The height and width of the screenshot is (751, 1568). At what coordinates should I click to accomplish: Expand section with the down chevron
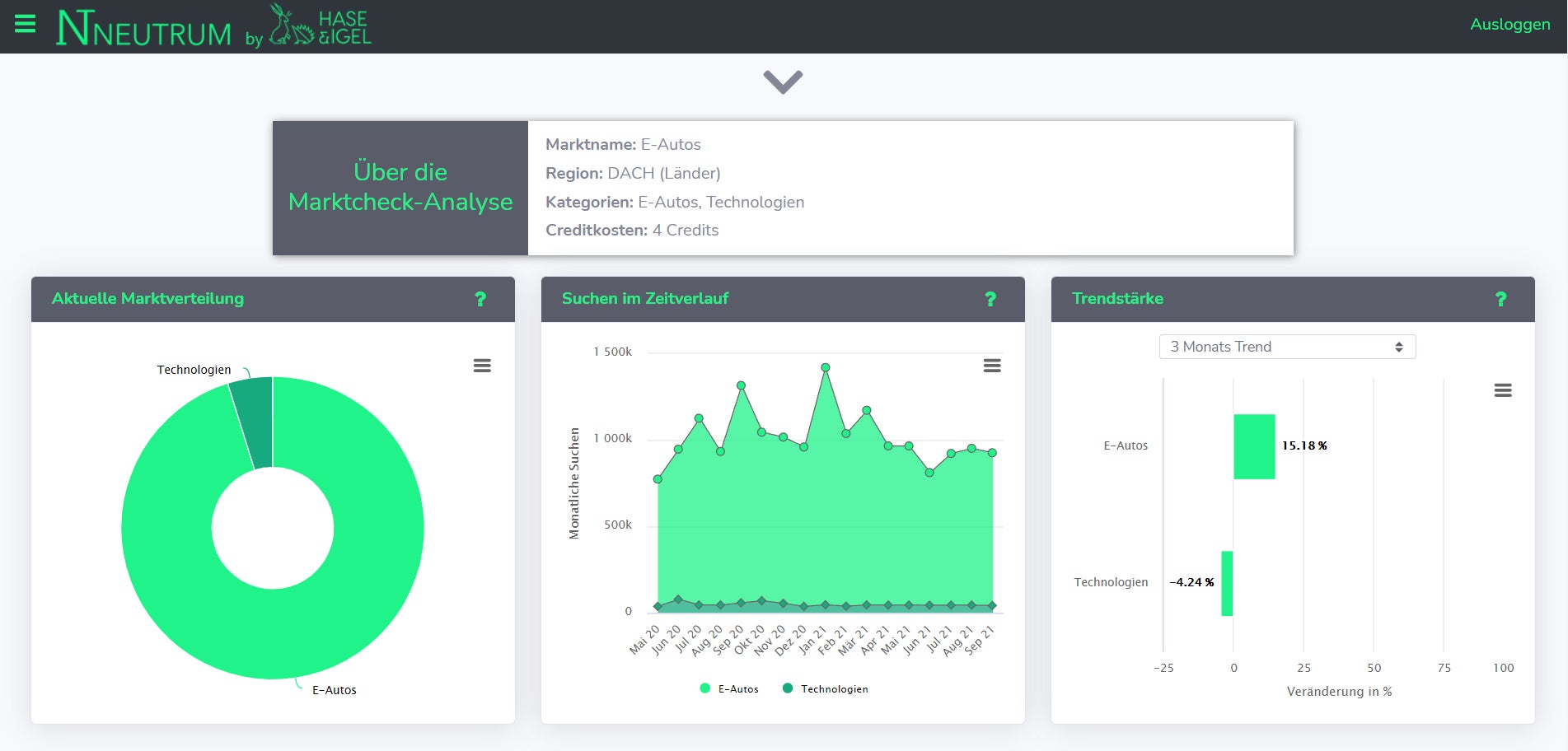783,82
